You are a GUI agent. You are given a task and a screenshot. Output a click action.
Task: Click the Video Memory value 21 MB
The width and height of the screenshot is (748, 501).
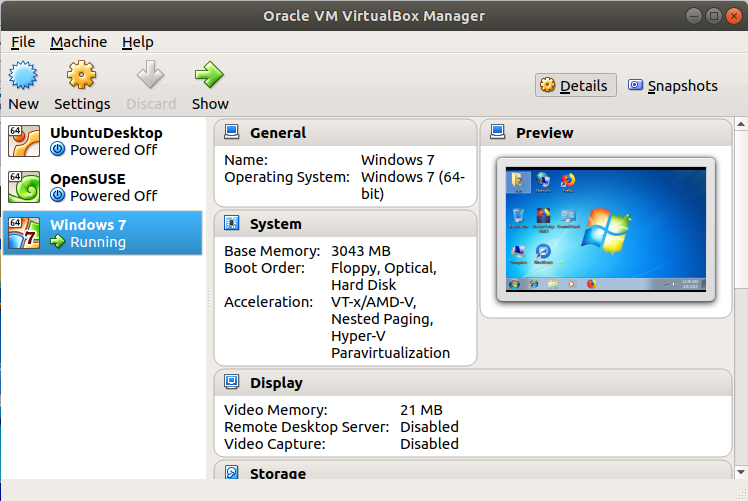(421, 410)
